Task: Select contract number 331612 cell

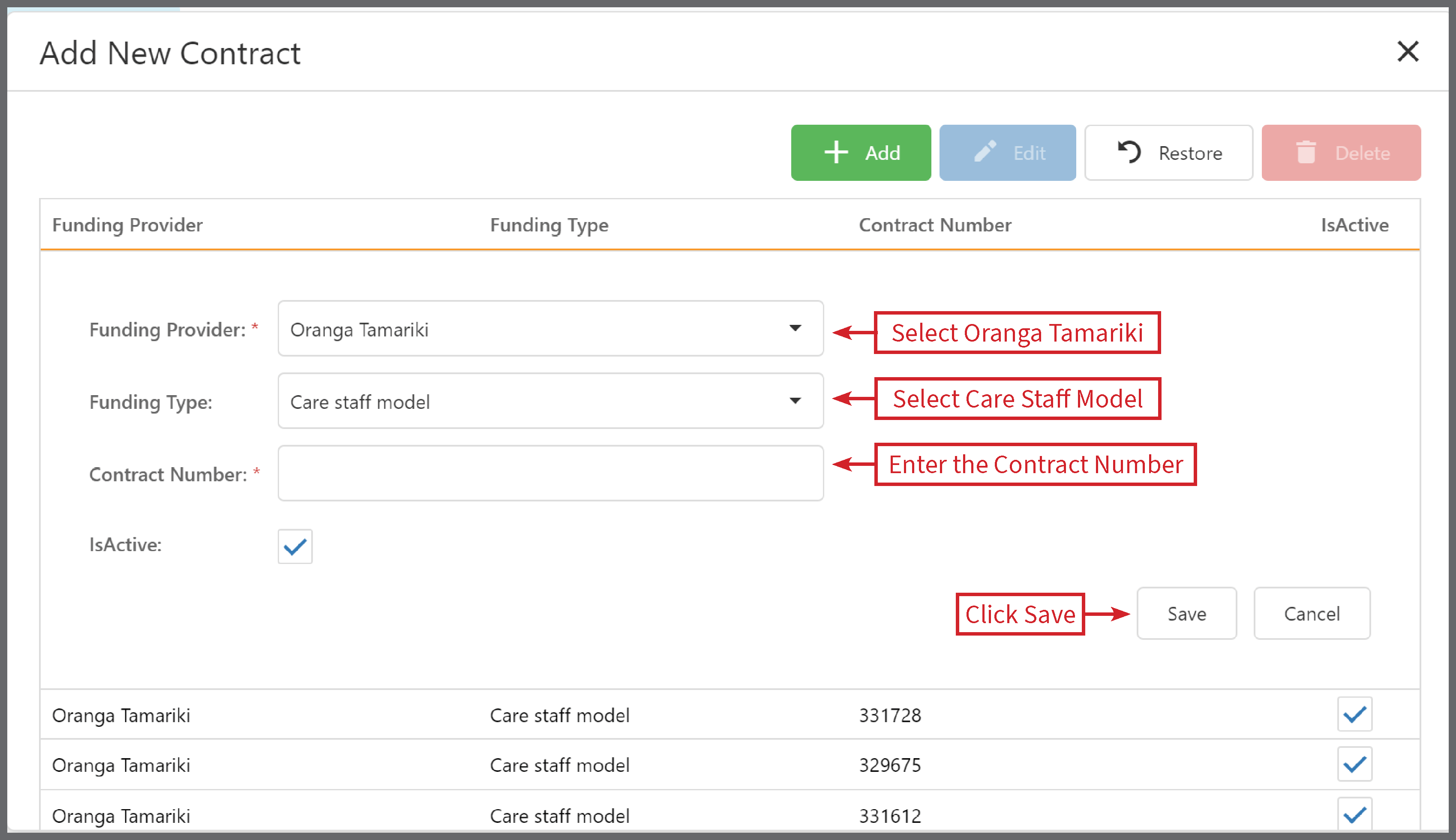Action: (890, 816)
